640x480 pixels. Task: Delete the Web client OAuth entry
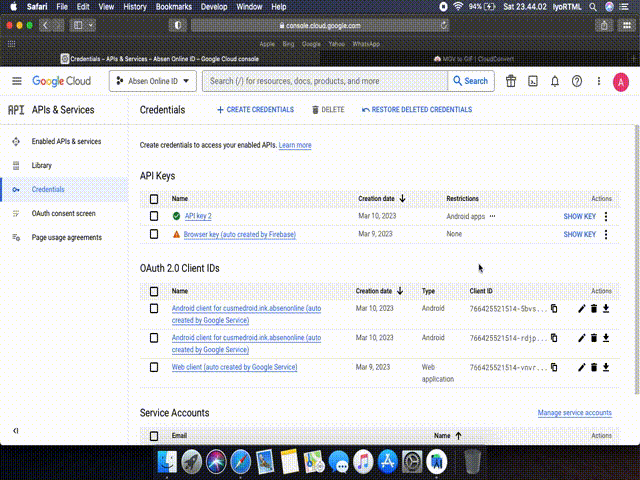coord(594,367)
